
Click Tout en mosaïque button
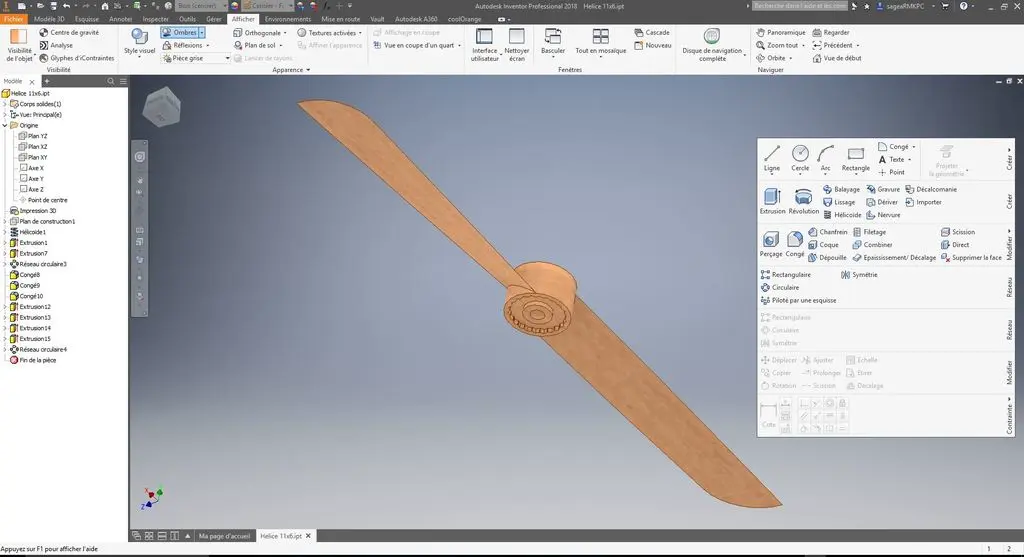(600, 40)
